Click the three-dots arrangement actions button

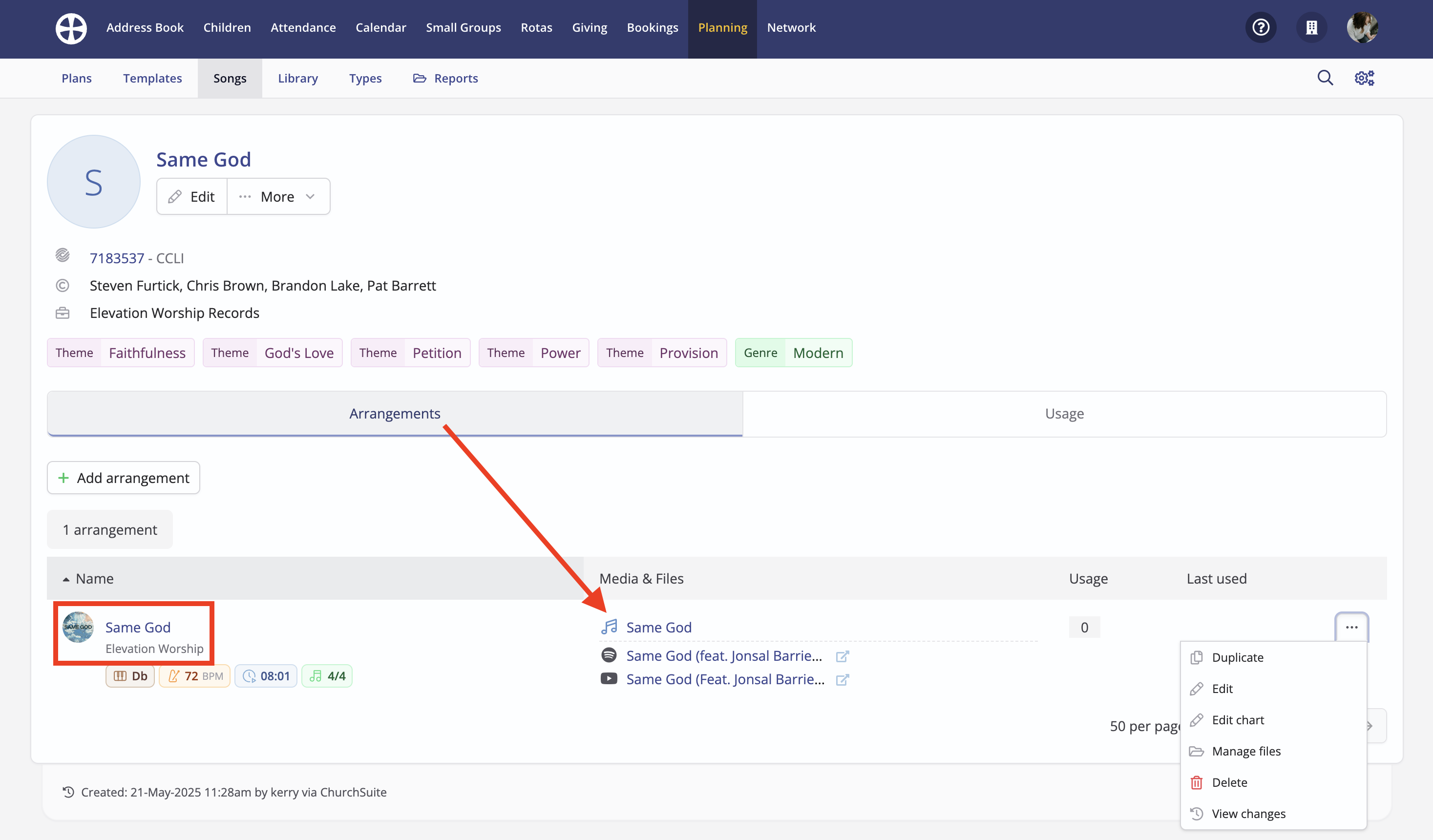(x=1352, y=627)
